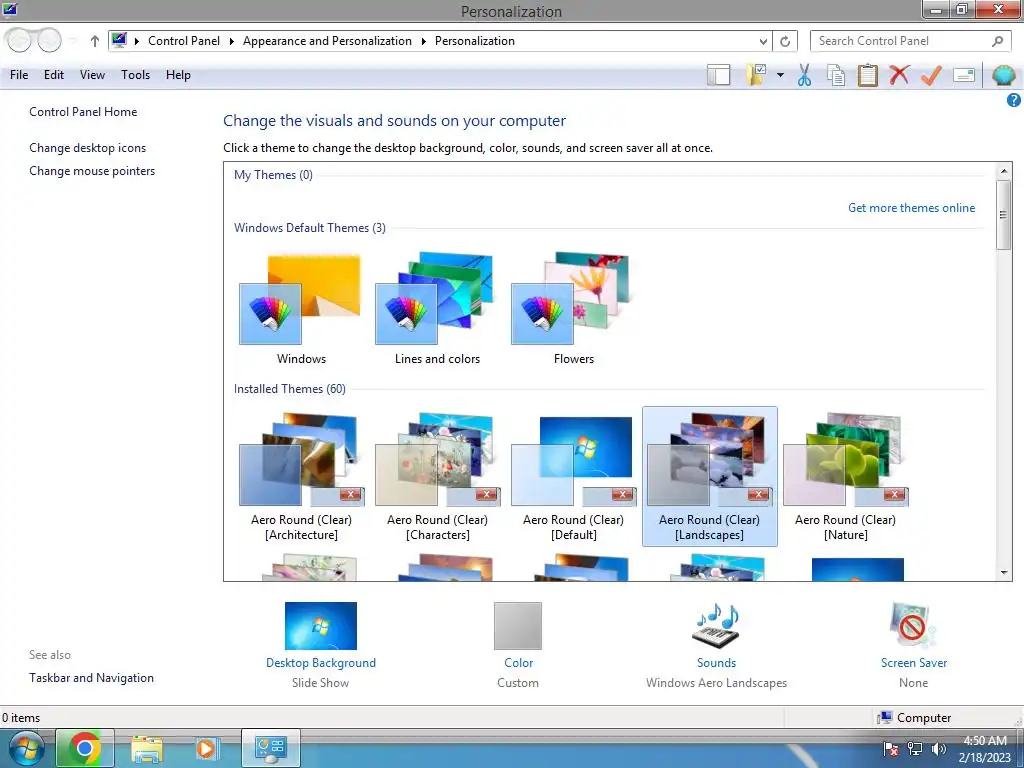Click the Control Panel breadcrumb segment

184,41
